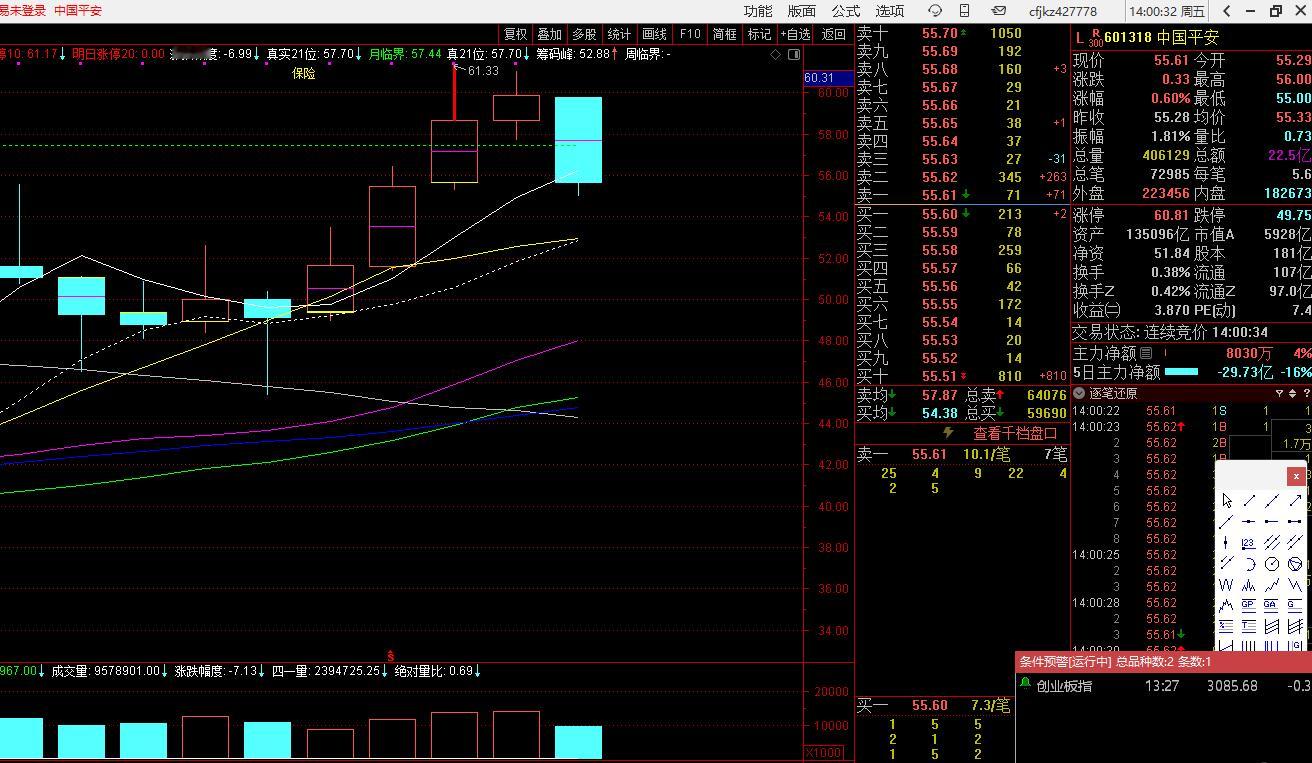1312x763 pixels.
Task: Click 查看千档盘口 link
Action: click(1015, 433)
